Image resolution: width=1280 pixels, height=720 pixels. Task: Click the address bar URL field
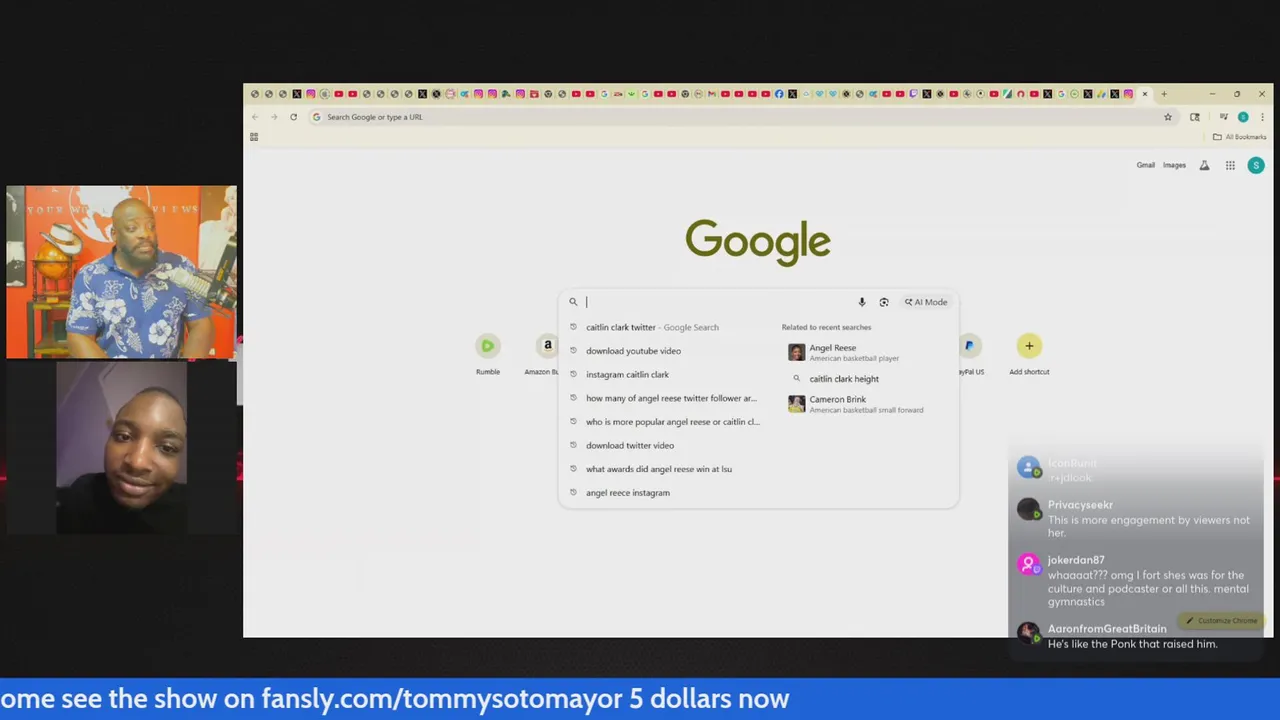pos(740,117)
